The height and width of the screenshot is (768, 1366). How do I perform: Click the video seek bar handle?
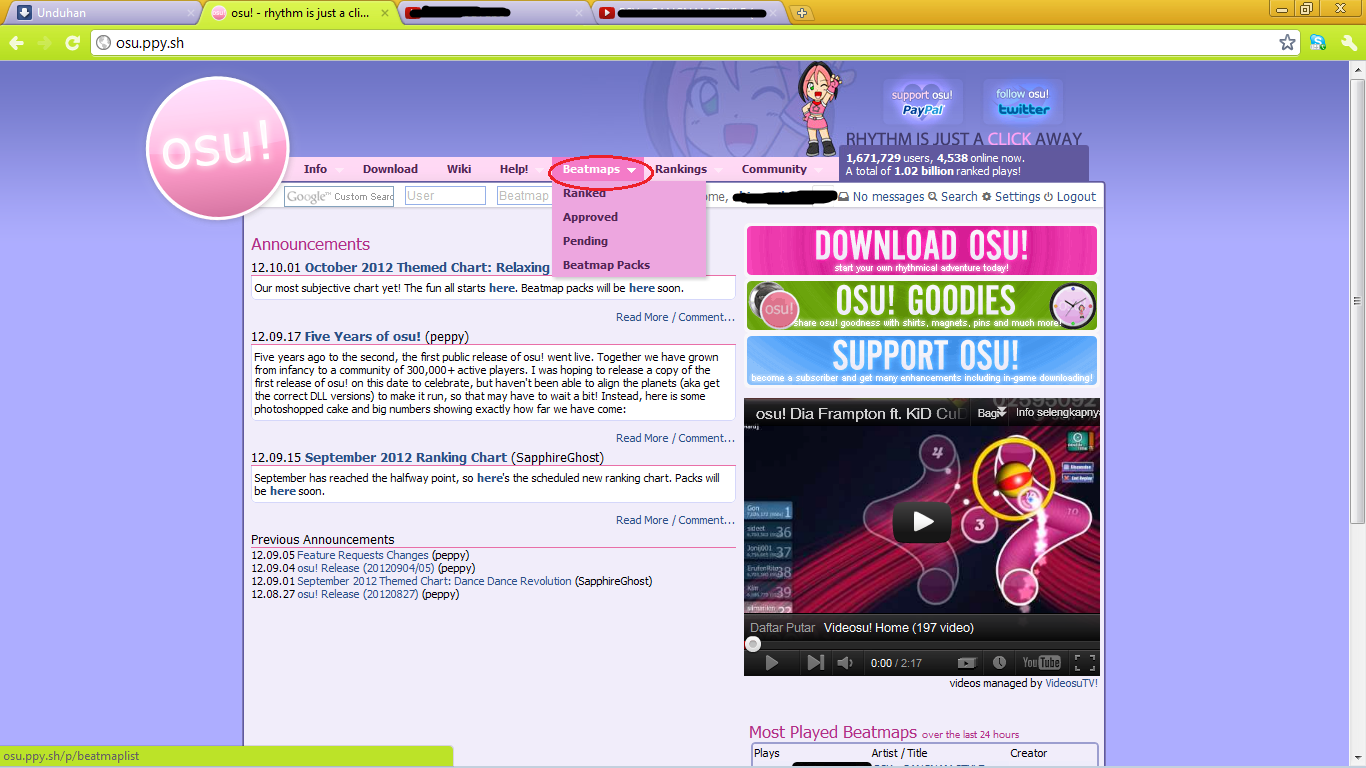tap(752, 644)
